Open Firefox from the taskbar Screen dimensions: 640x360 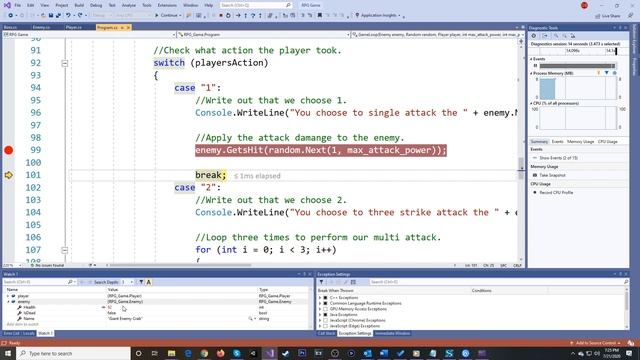coord(220,353)
